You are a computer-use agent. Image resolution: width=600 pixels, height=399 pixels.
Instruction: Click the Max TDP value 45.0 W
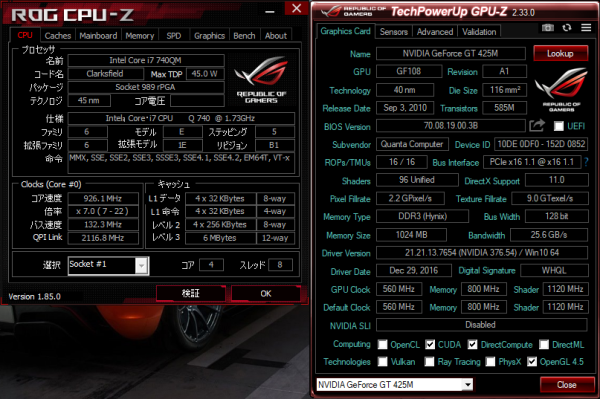[205, 73]
